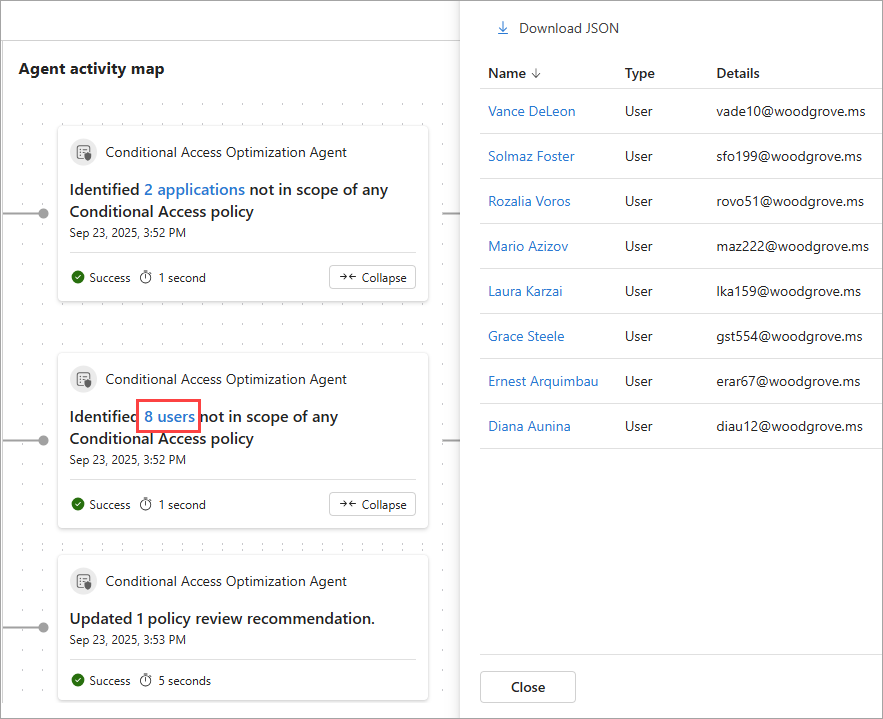The width and height of the screenshot is (883, 719).
Task: Click the third card's Conditional Access agent icon
Action: coord(84,582)
